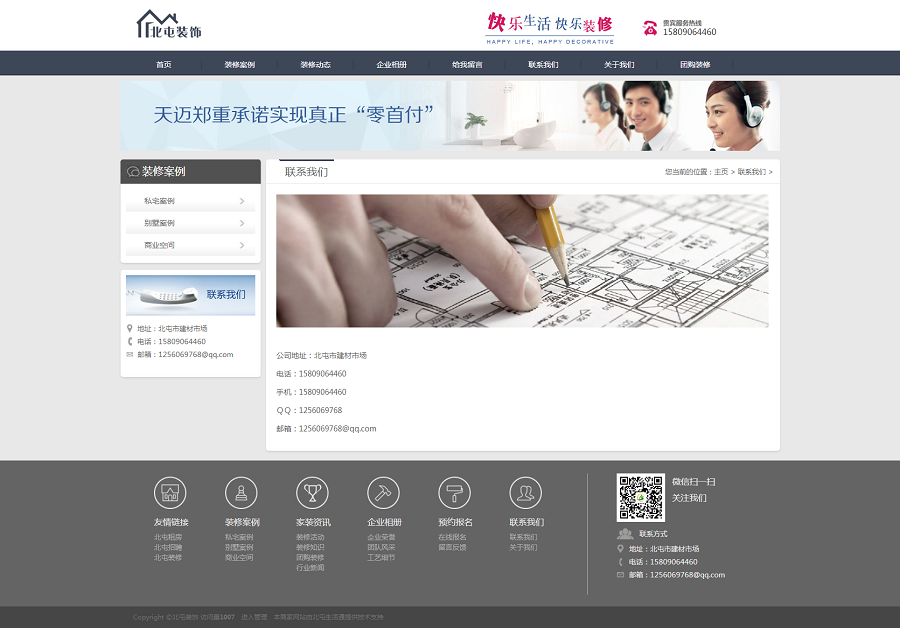Viewport: 900px width, 628px height.
Task: Select 装修动态 in the navigation bar
Action: coord(315,65)
